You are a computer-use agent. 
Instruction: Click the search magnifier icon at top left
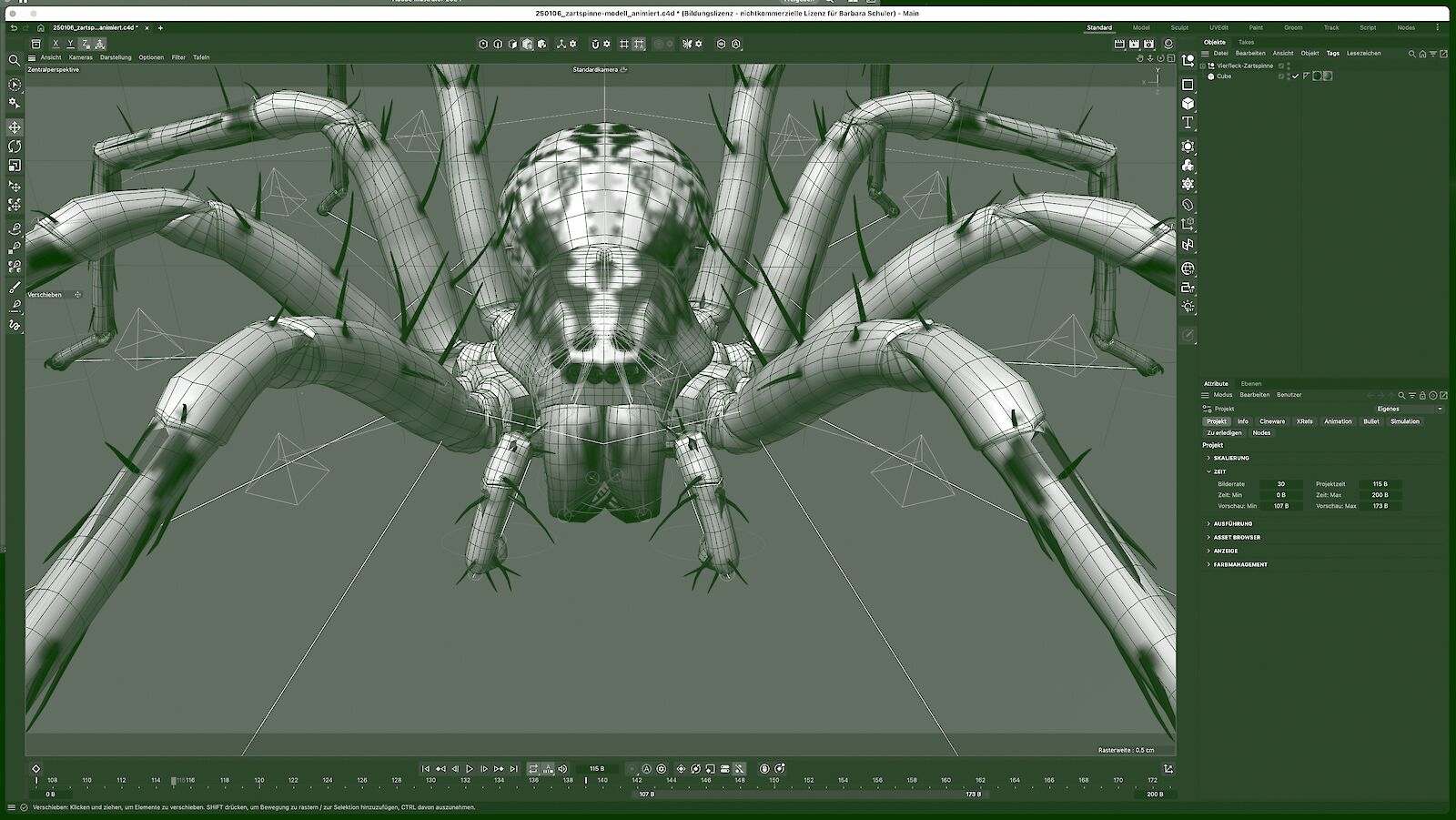[15, 60]
